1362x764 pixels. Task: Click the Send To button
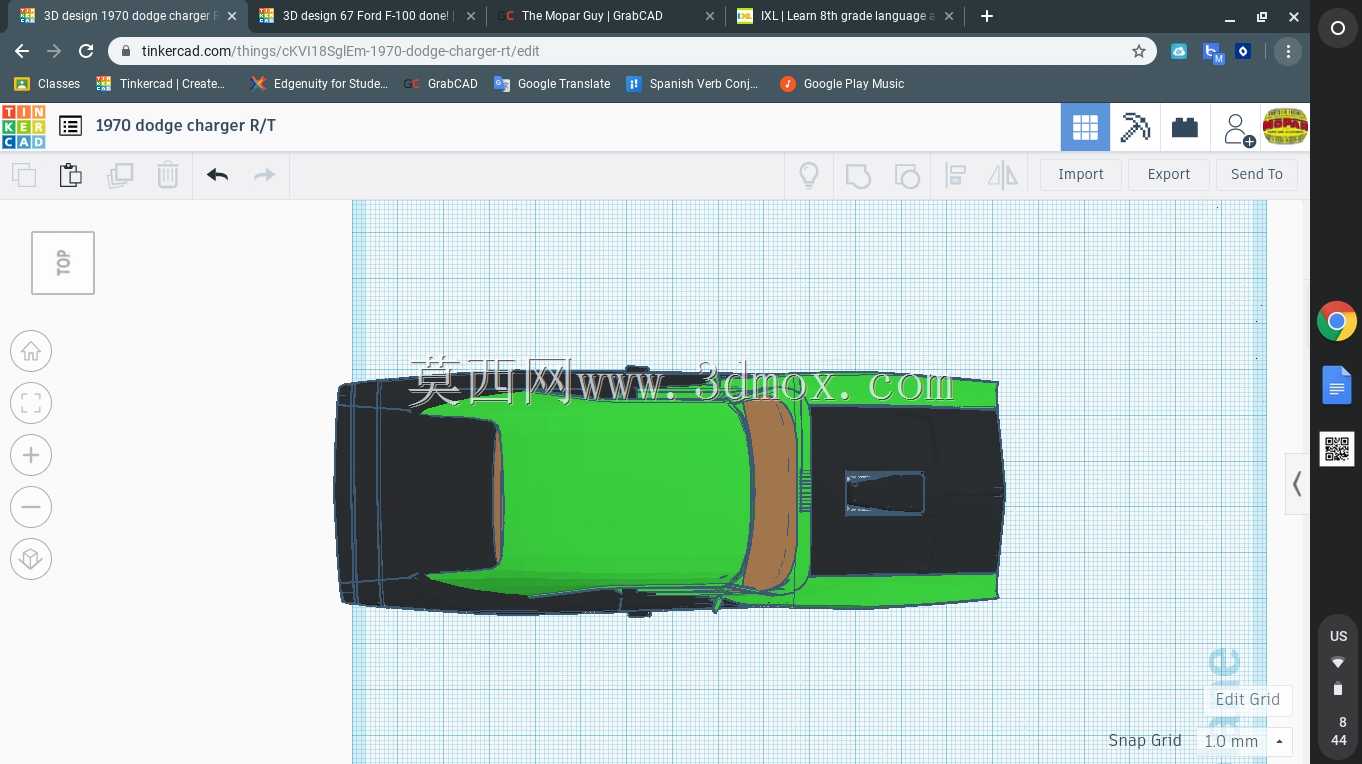tap(1257, 174)
